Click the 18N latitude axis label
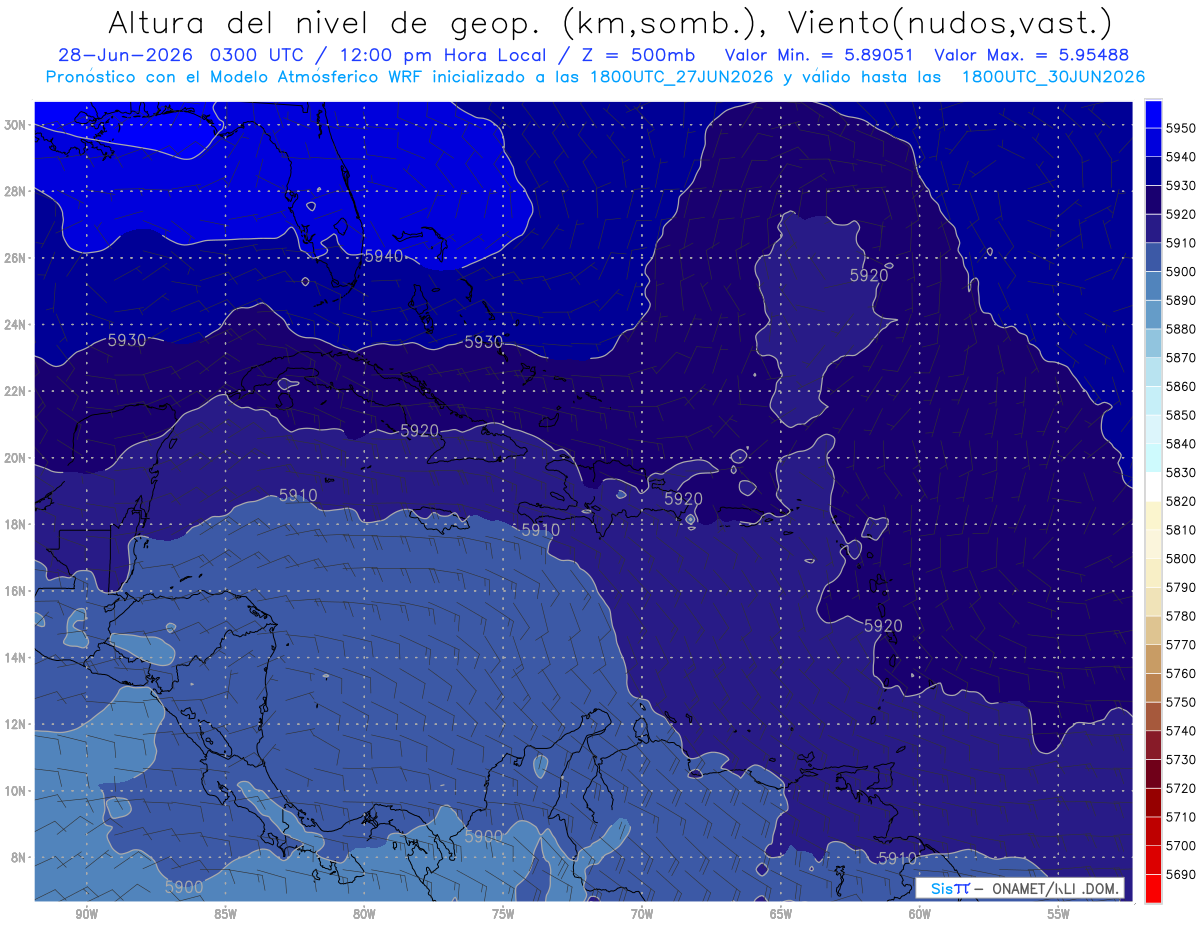Screen dimensions: 1200x927 [17, 524]
